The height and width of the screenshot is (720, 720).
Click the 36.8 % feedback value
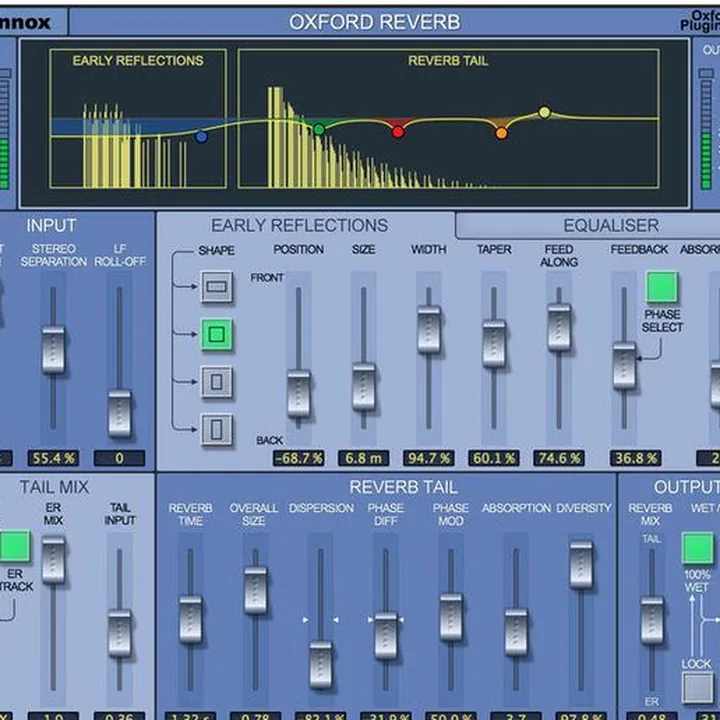[636, 458]
